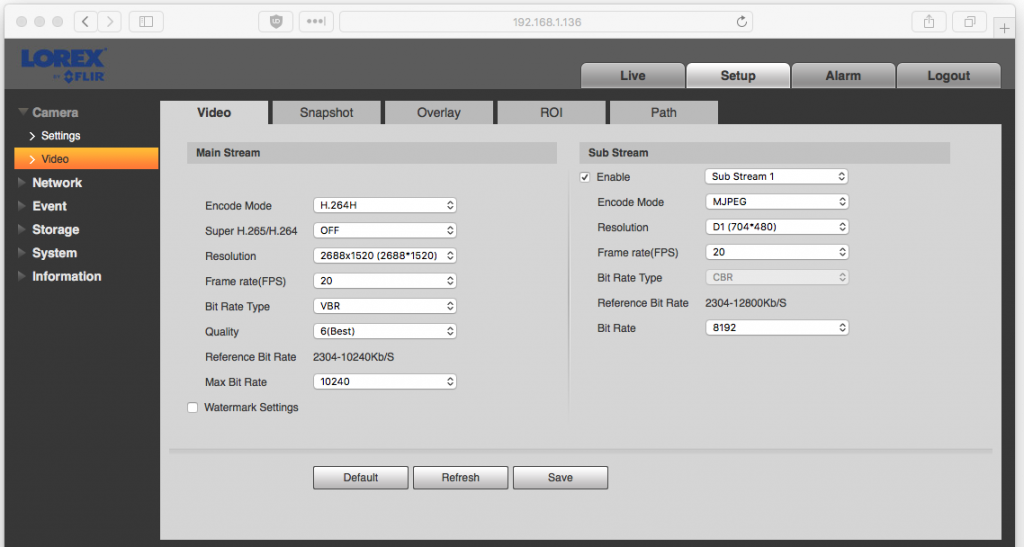
Task: Click the Lorex by FLIR logo
Action: 63,66
